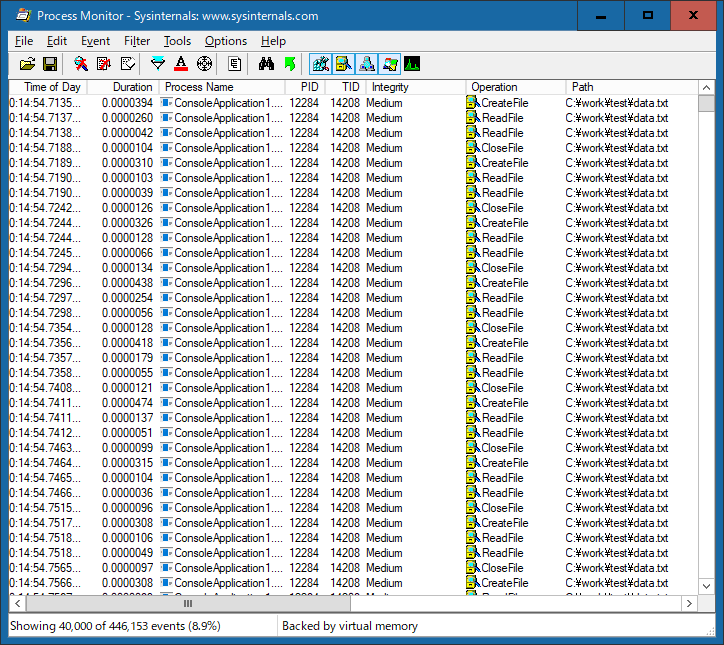Click the Process Name column header
This screenshot has width=724, height=645.
coord(222,87)
